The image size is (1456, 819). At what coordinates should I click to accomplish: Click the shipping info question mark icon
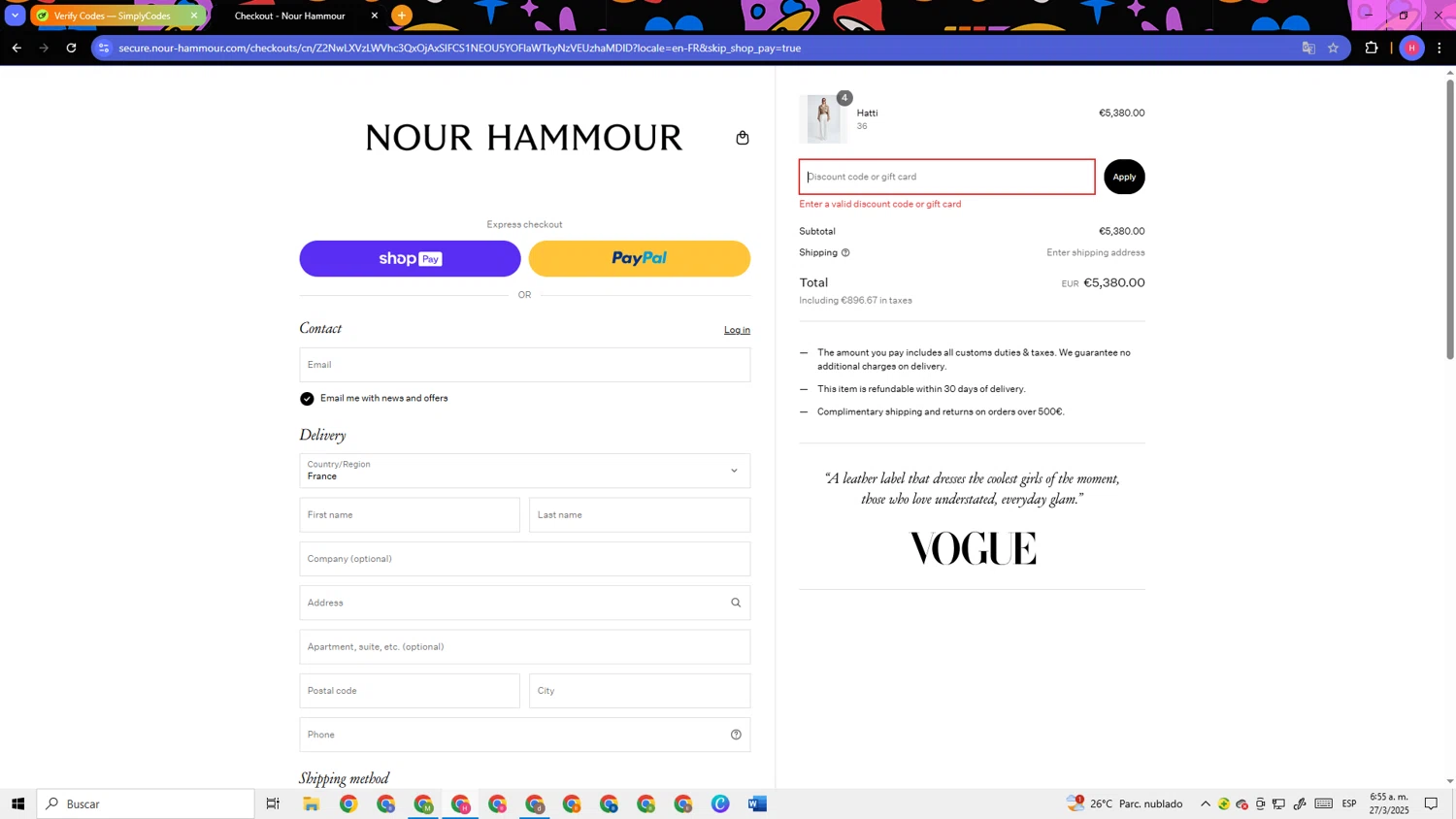pyautogui.click(x=845, y=253)
